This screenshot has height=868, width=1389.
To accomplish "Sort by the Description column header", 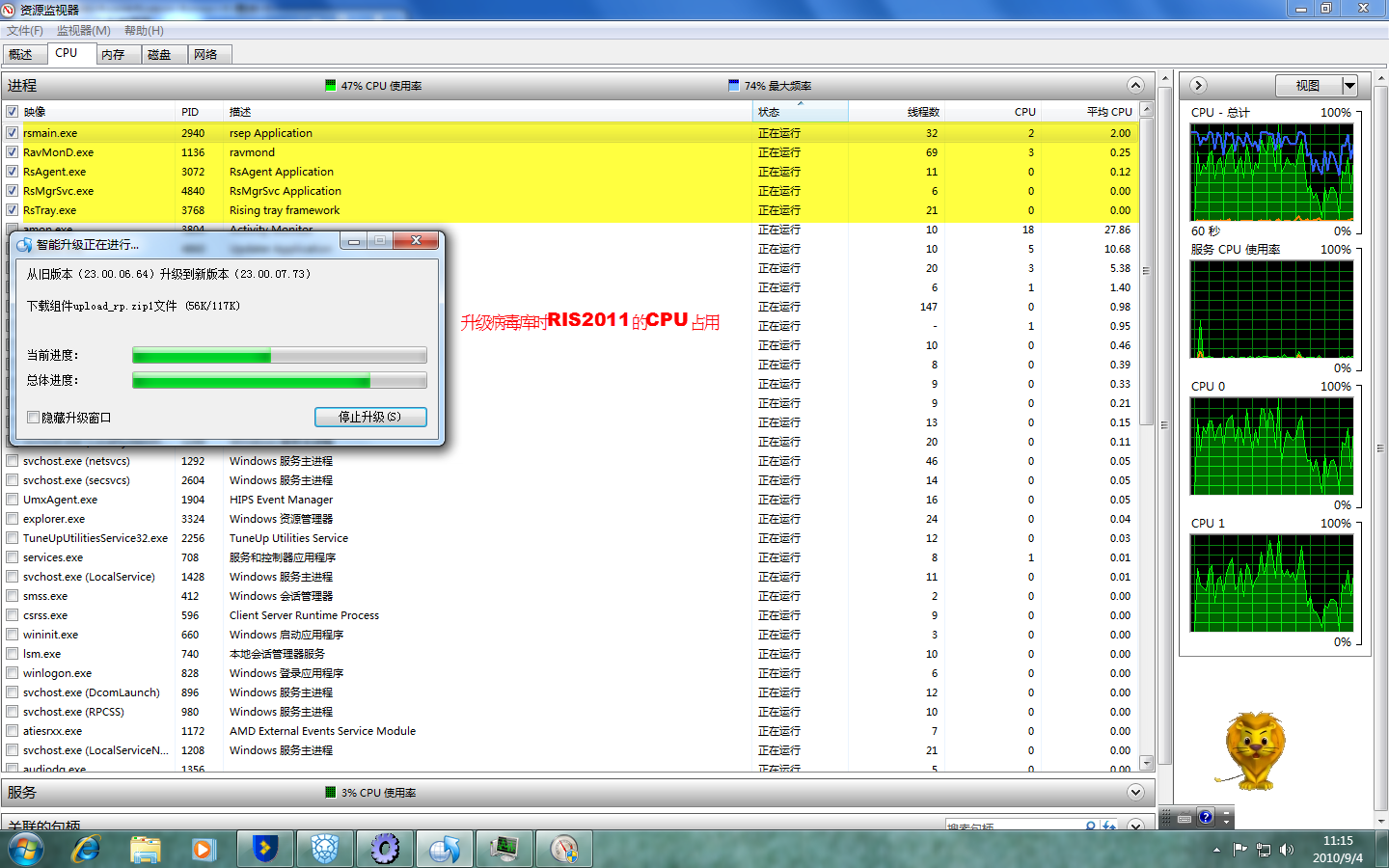I will (x=487, y=112).
